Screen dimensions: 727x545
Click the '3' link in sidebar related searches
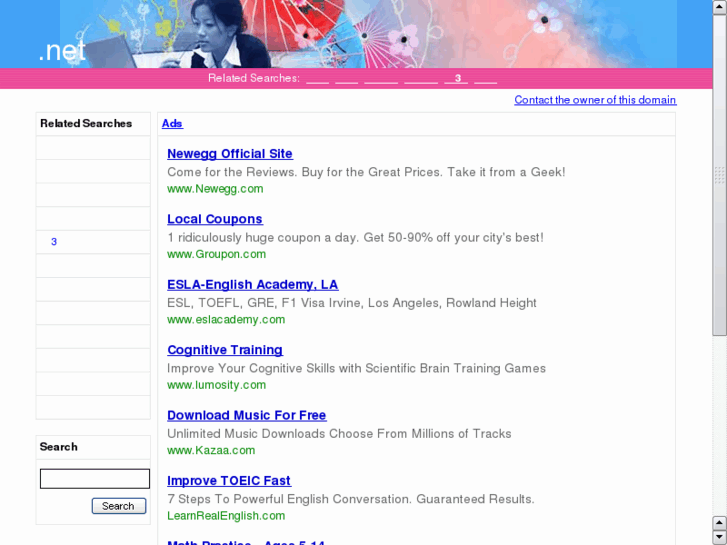point(54,242)
